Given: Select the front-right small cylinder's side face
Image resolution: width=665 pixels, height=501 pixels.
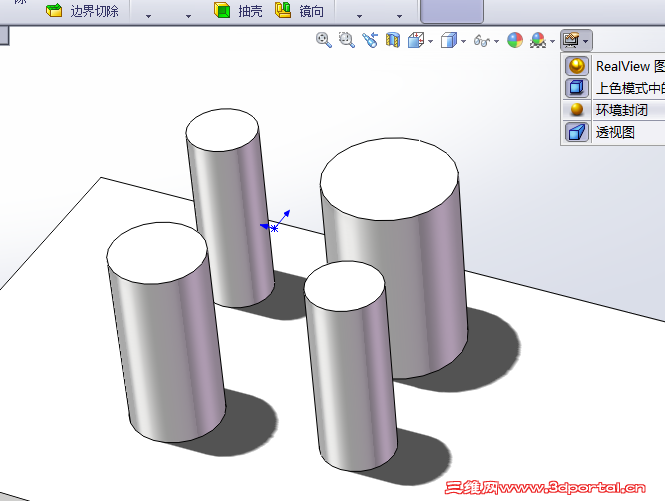Looking at the screenshot, I should pos(350,382).
